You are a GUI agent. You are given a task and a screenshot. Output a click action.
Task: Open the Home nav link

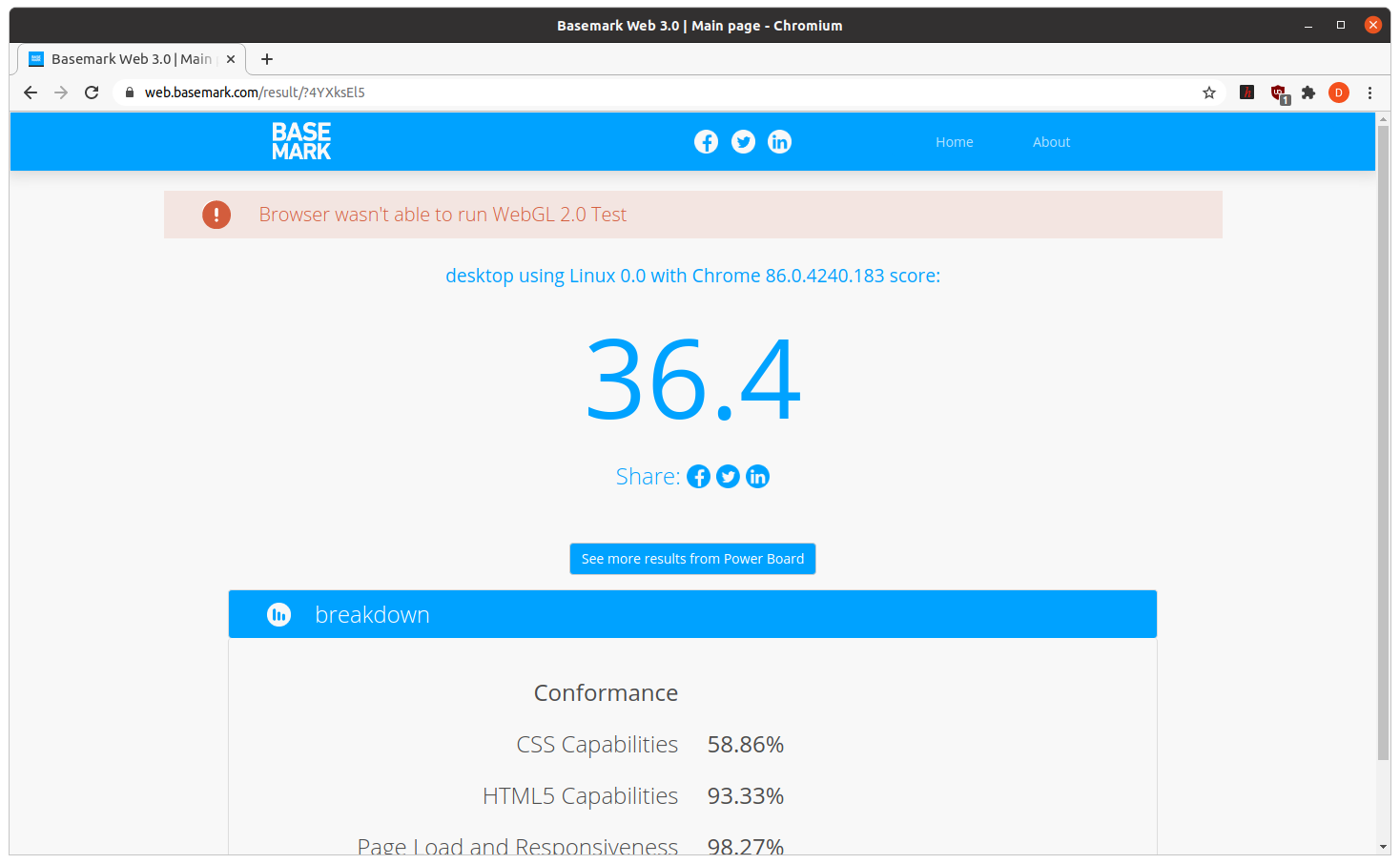click(x=955, y=142)
